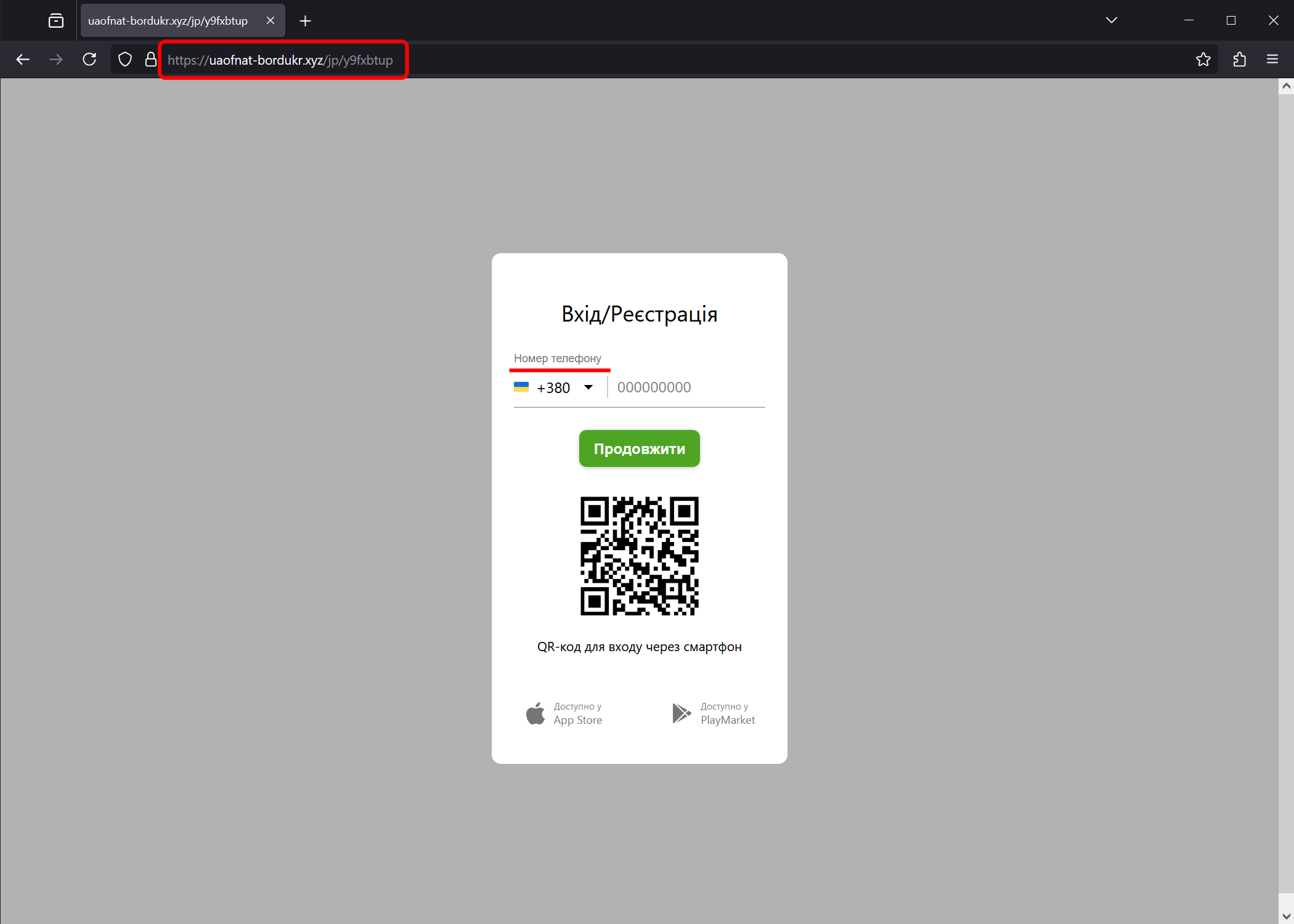Click the forward navigation arrow
Viewport: 1294px width, 924px height.
[56, 60]
